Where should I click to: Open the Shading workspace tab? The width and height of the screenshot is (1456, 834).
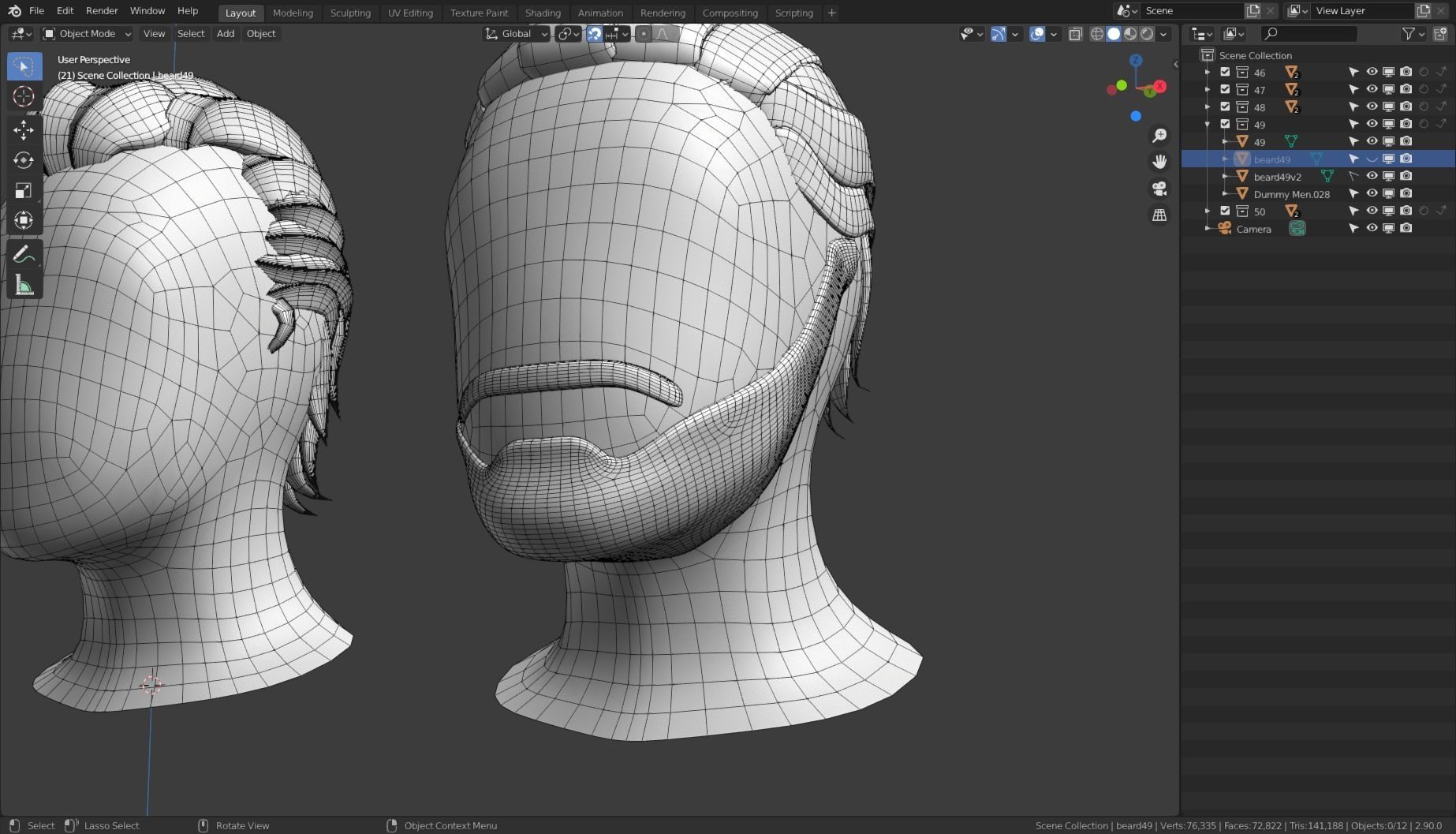pyautogui.click(x=543, y=13)
